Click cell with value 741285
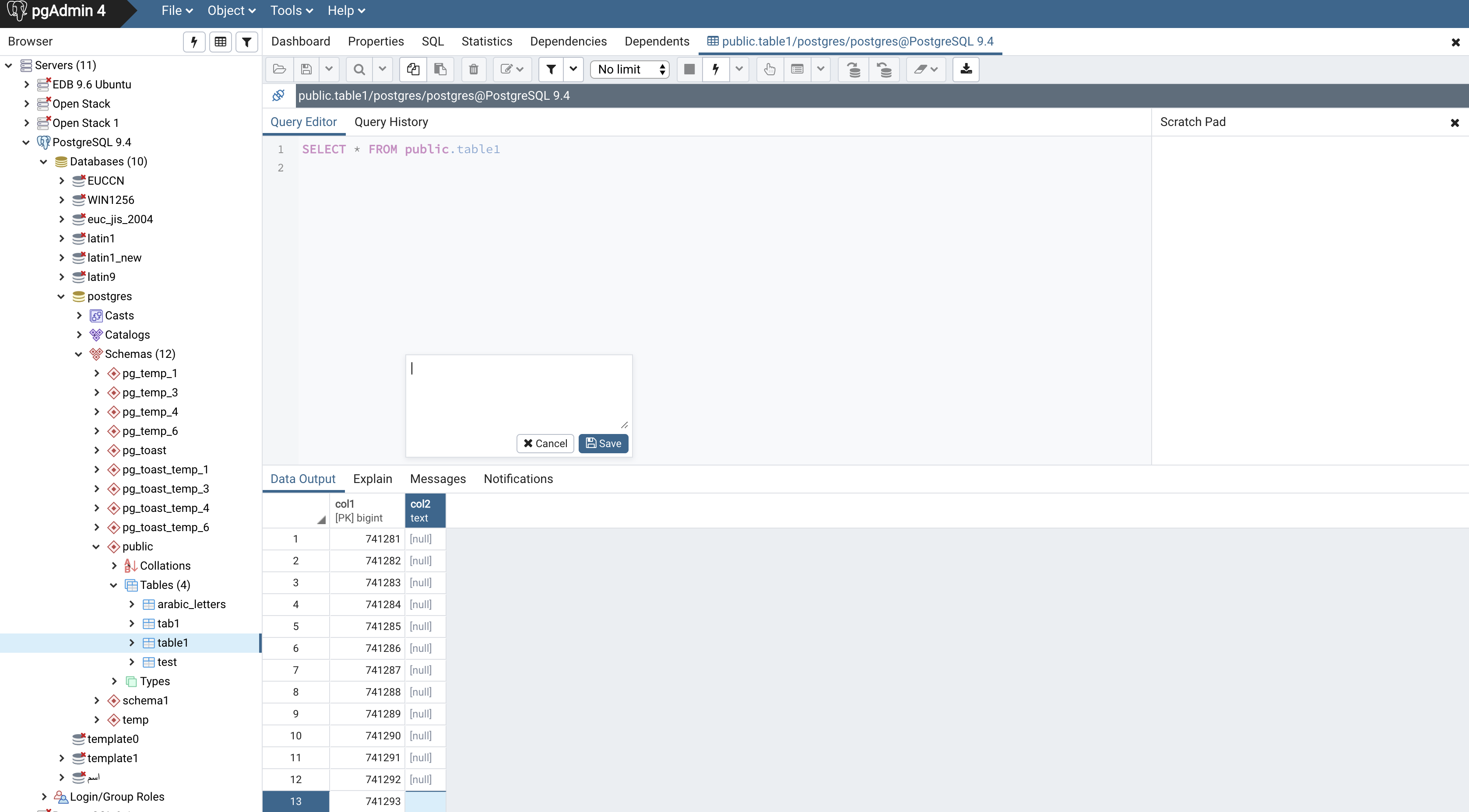 (x=367, y=626)
